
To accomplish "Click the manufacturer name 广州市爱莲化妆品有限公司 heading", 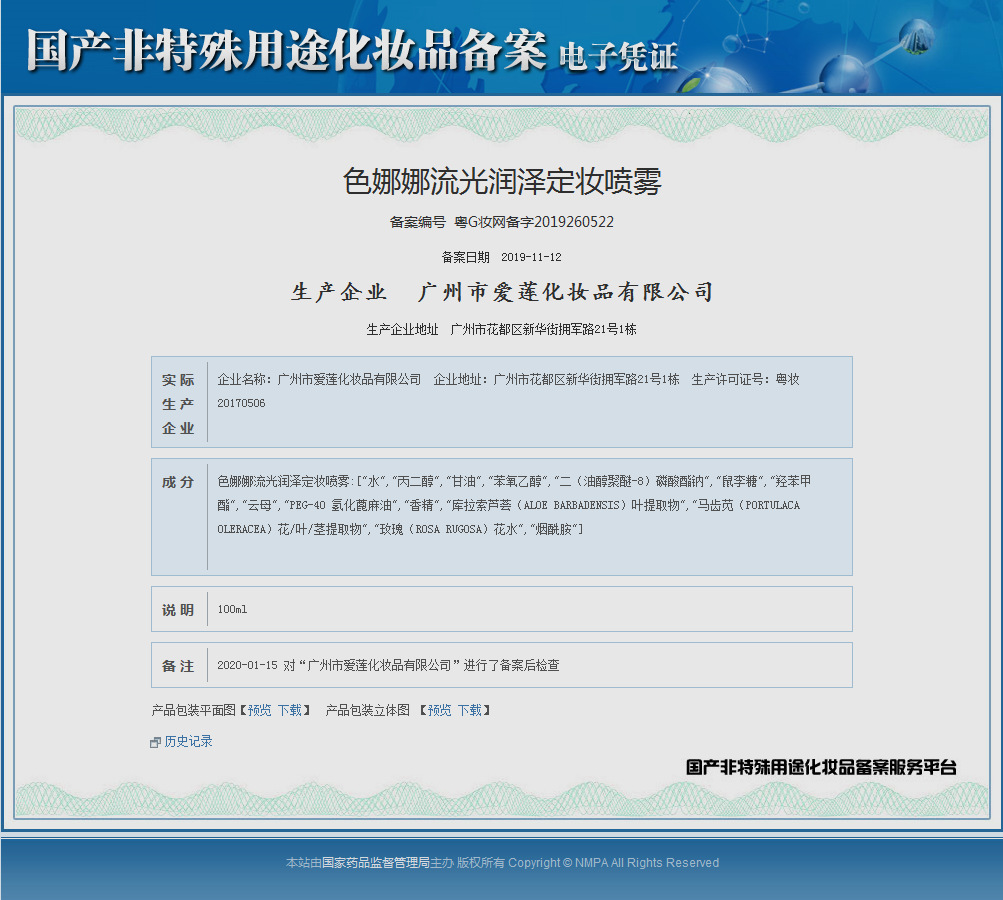I will tap(565, 292).
